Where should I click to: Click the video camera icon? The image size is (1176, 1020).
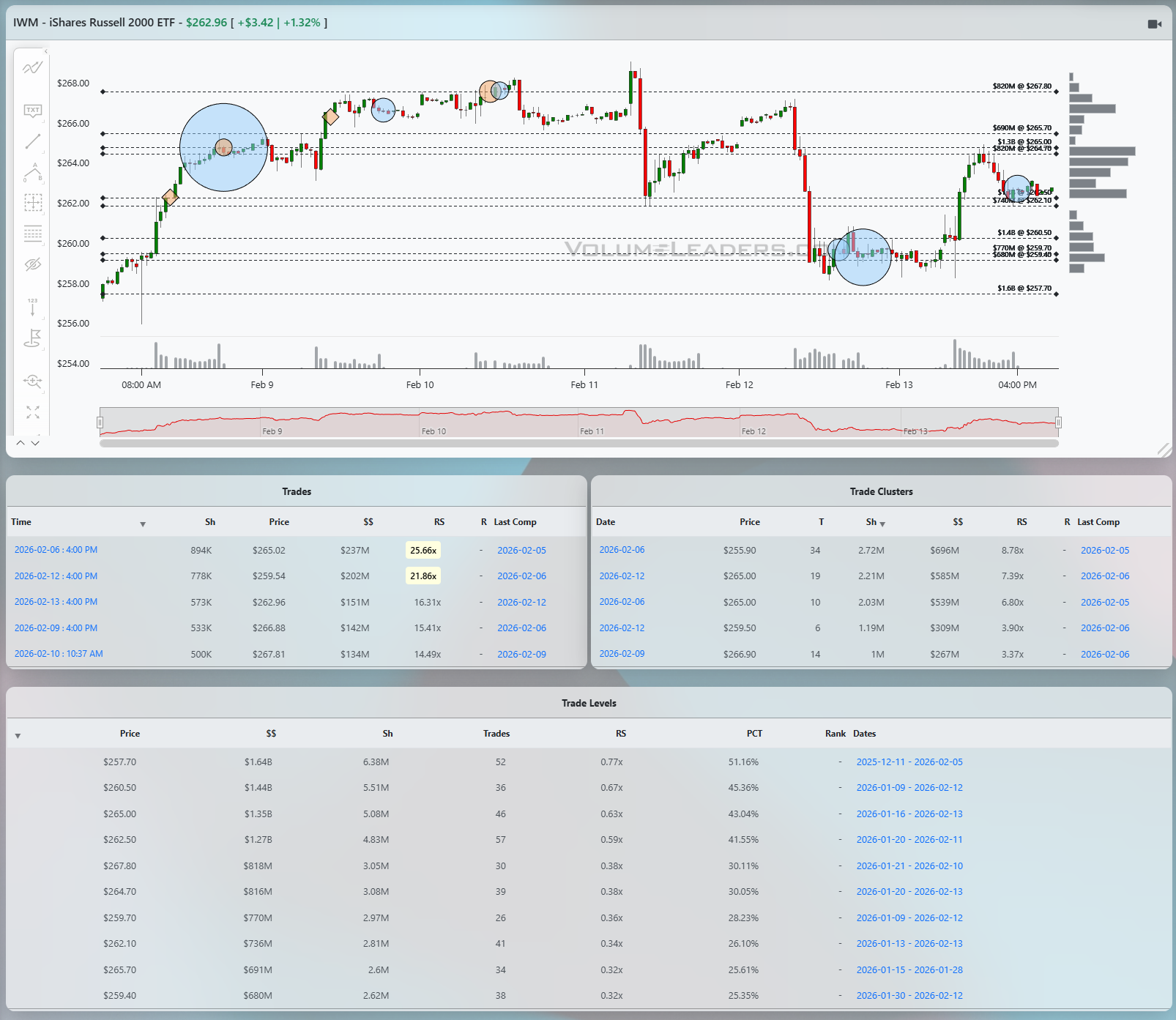point(1155,24)
